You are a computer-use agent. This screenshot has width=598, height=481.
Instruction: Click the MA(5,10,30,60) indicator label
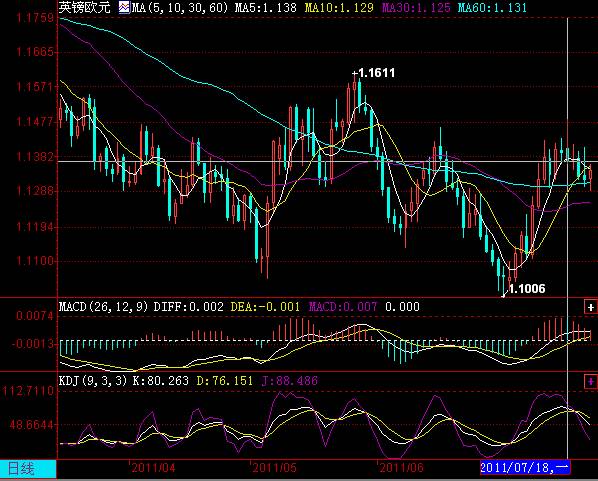pyautogui.click(x=179, y=8)
